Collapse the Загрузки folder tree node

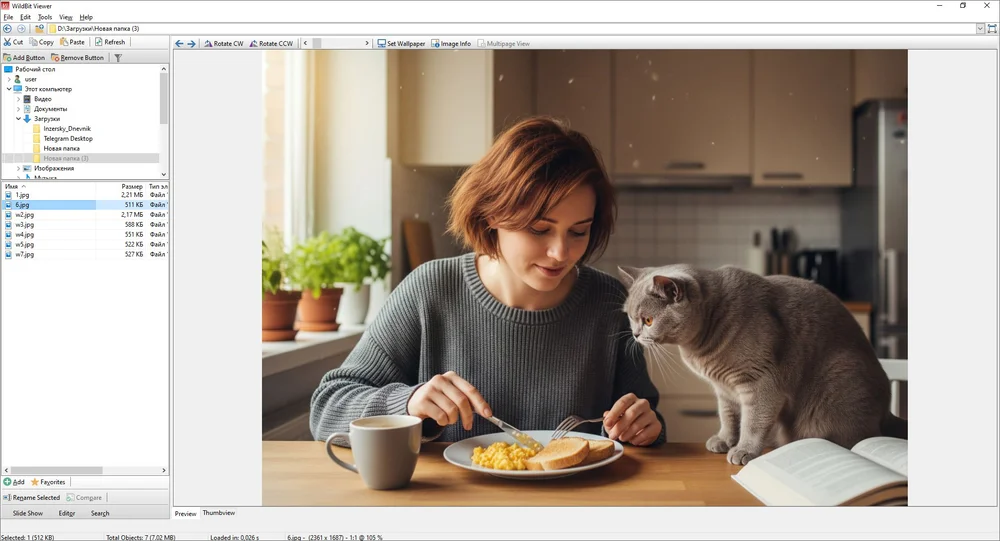pos(18,119)
